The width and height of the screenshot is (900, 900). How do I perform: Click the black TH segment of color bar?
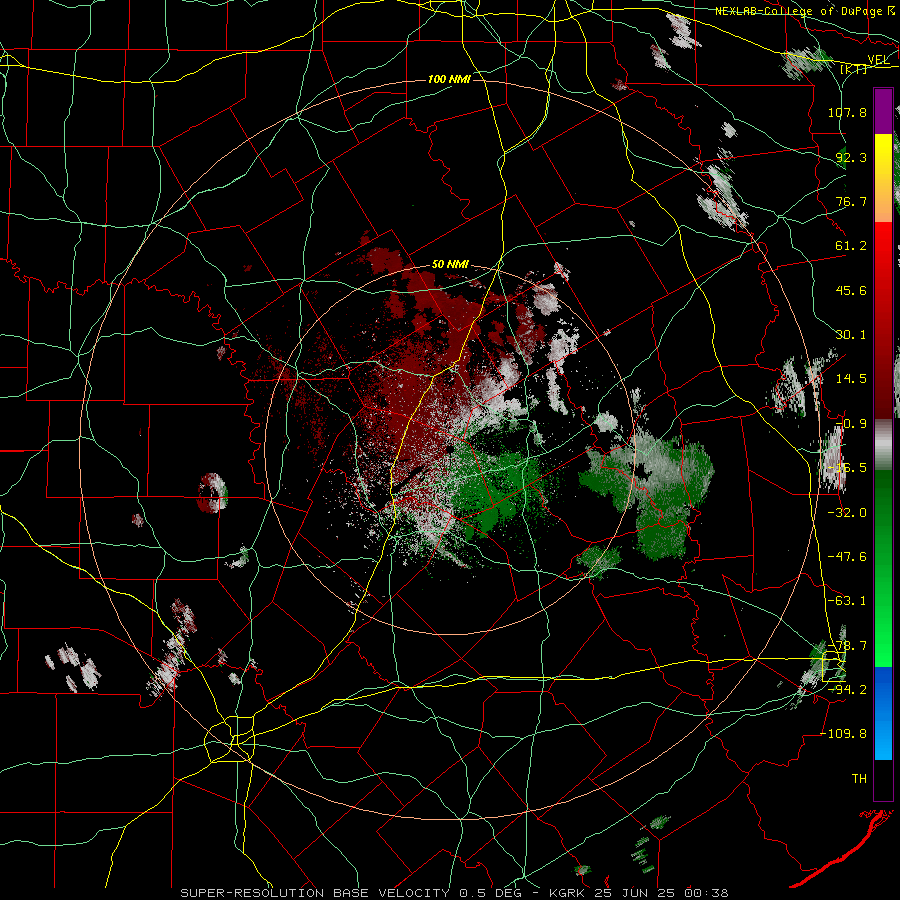[x=883, y=779]
